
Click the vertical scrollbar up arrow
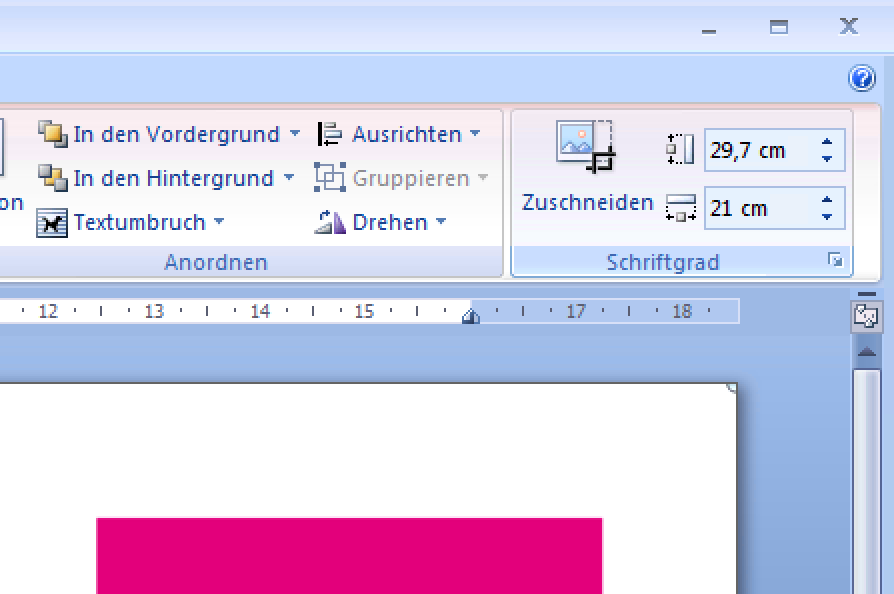866,352
